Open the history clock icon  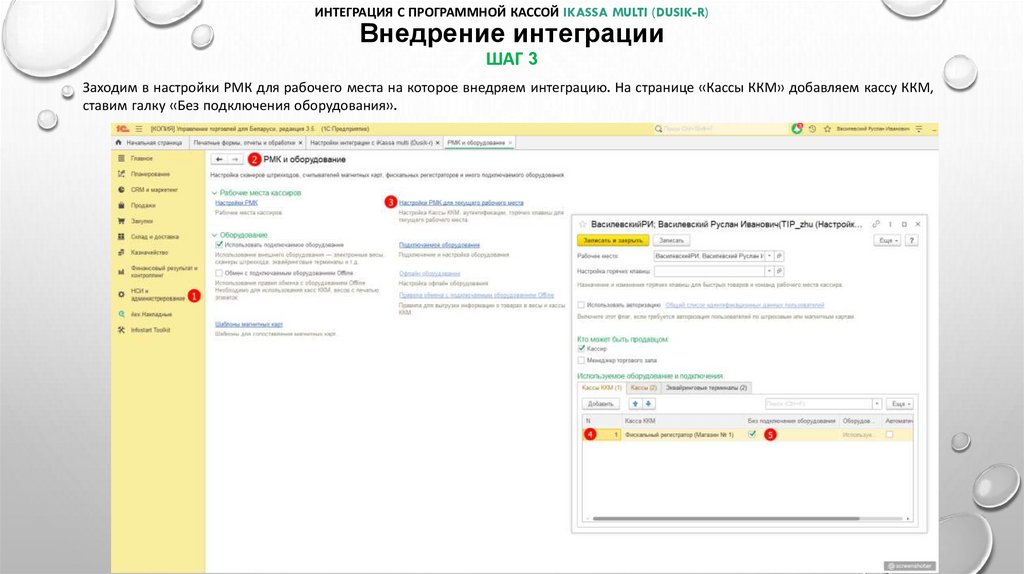click(x=812, y=129)
